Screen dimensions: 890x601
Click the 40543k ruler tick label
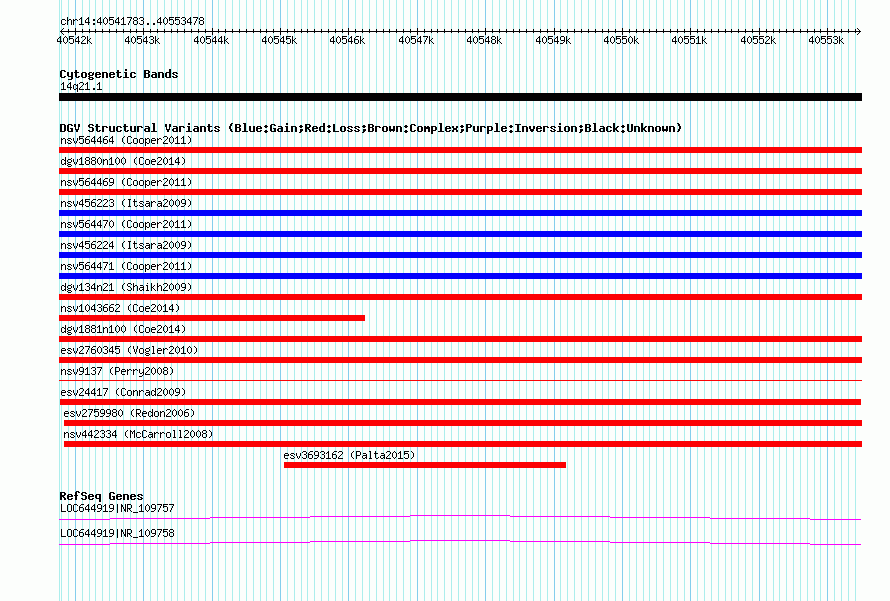coord(142,40)
